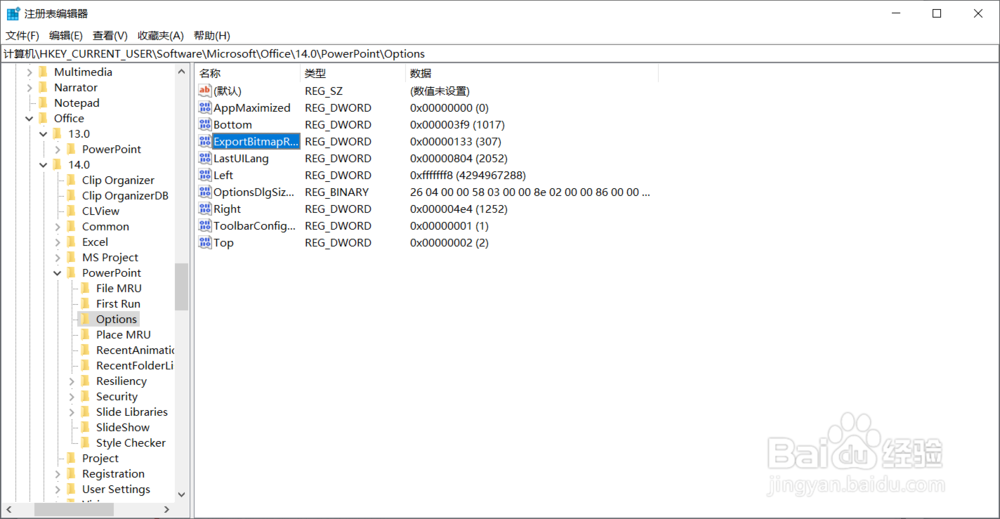Viewport: 1000px width, 519px height.
Task: Select the LastUILang DWORD icon
Action: (205, 158)
